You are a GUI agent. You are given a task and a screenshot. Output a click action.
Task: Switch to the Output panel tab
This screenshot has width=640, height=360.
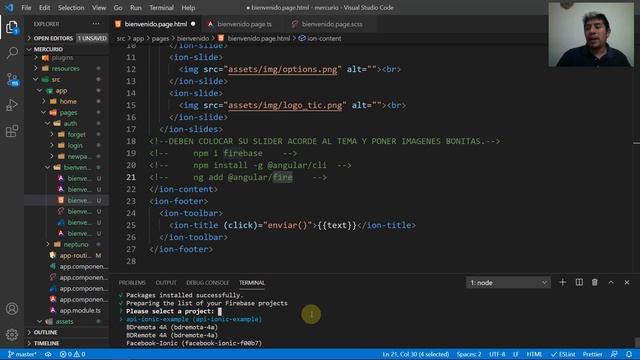point(166,282)
